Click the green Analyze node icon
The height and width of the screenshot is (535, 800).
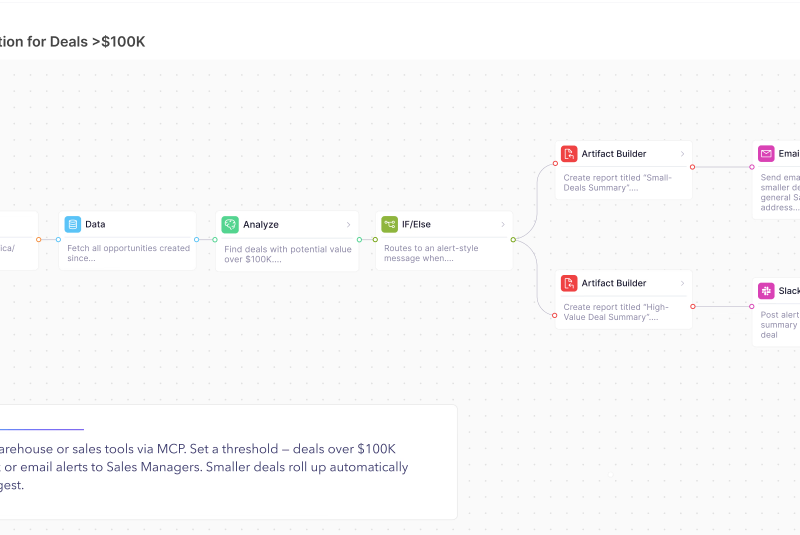pos(230,224)
